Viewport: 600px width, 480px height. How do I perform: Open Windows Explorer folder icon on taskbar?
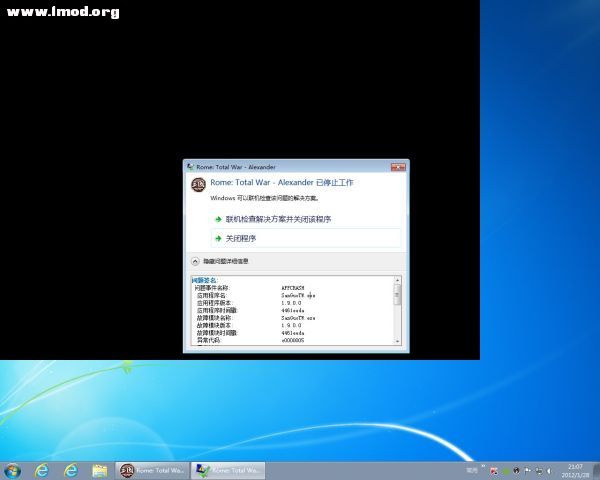coord(100,470)
